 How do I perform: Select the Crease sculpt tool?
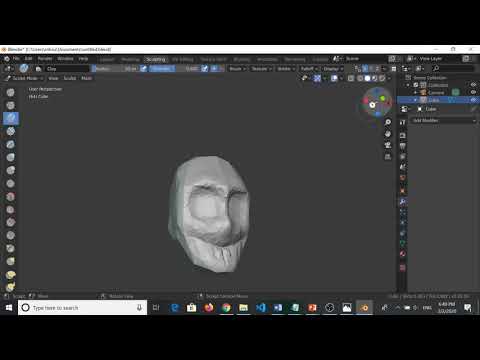(11, 183)
